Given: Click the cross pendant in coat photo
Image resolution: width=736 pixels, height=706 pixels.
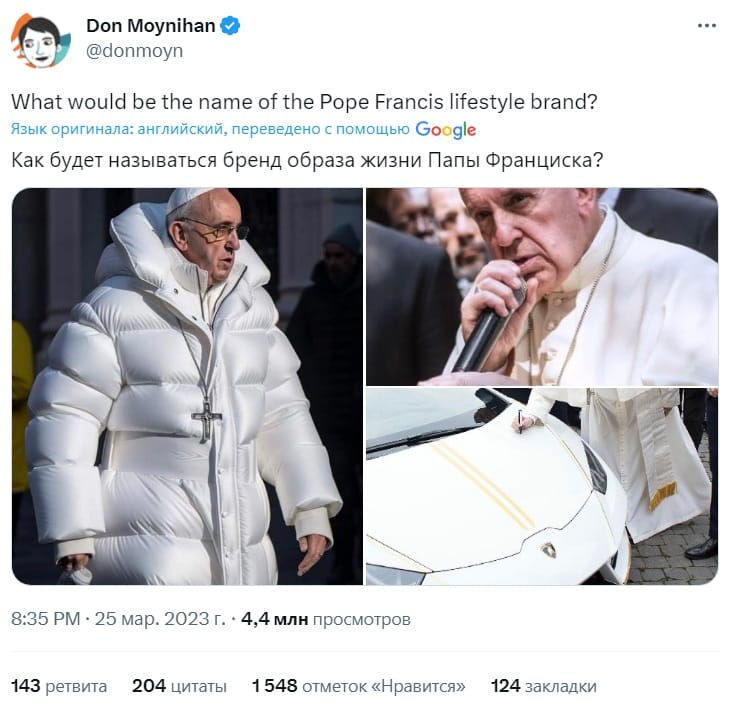Looking at the screenshot, I should pyautogui.click(x=206, y=420).
